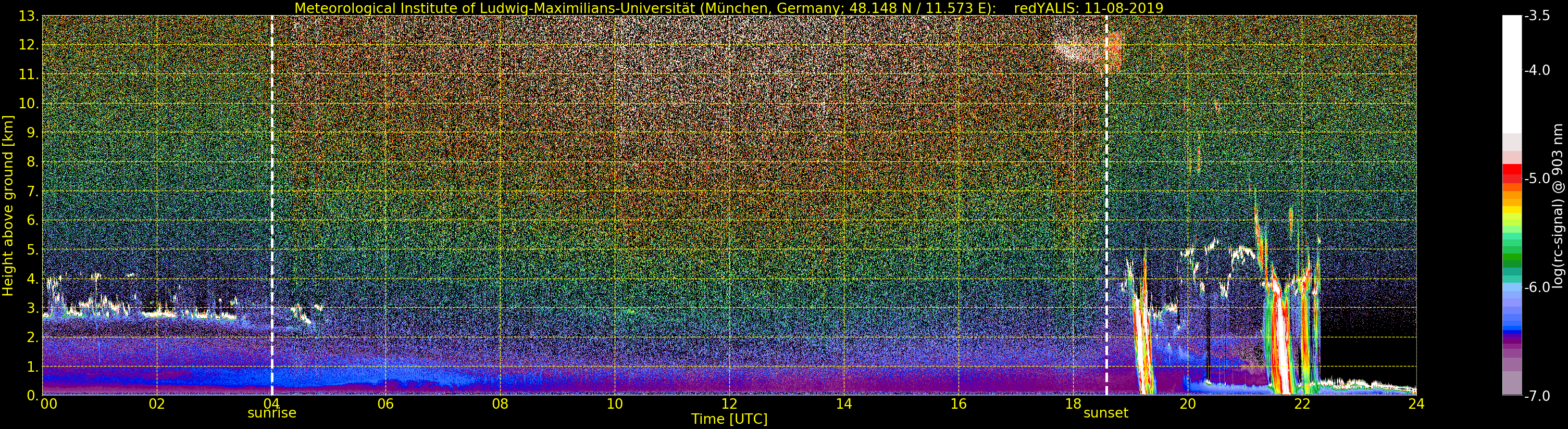Select the '4.' height axis tick label

[x=32, y=279]
